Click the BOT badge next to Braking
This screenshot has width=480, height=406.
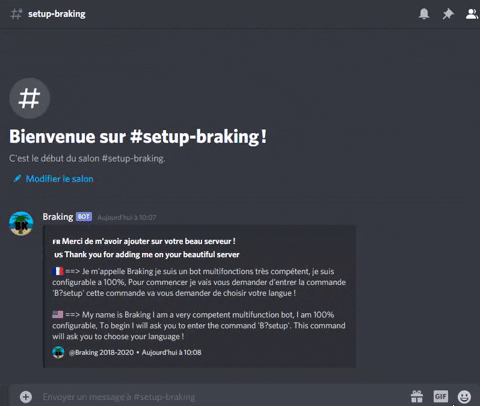click(84, 217)
